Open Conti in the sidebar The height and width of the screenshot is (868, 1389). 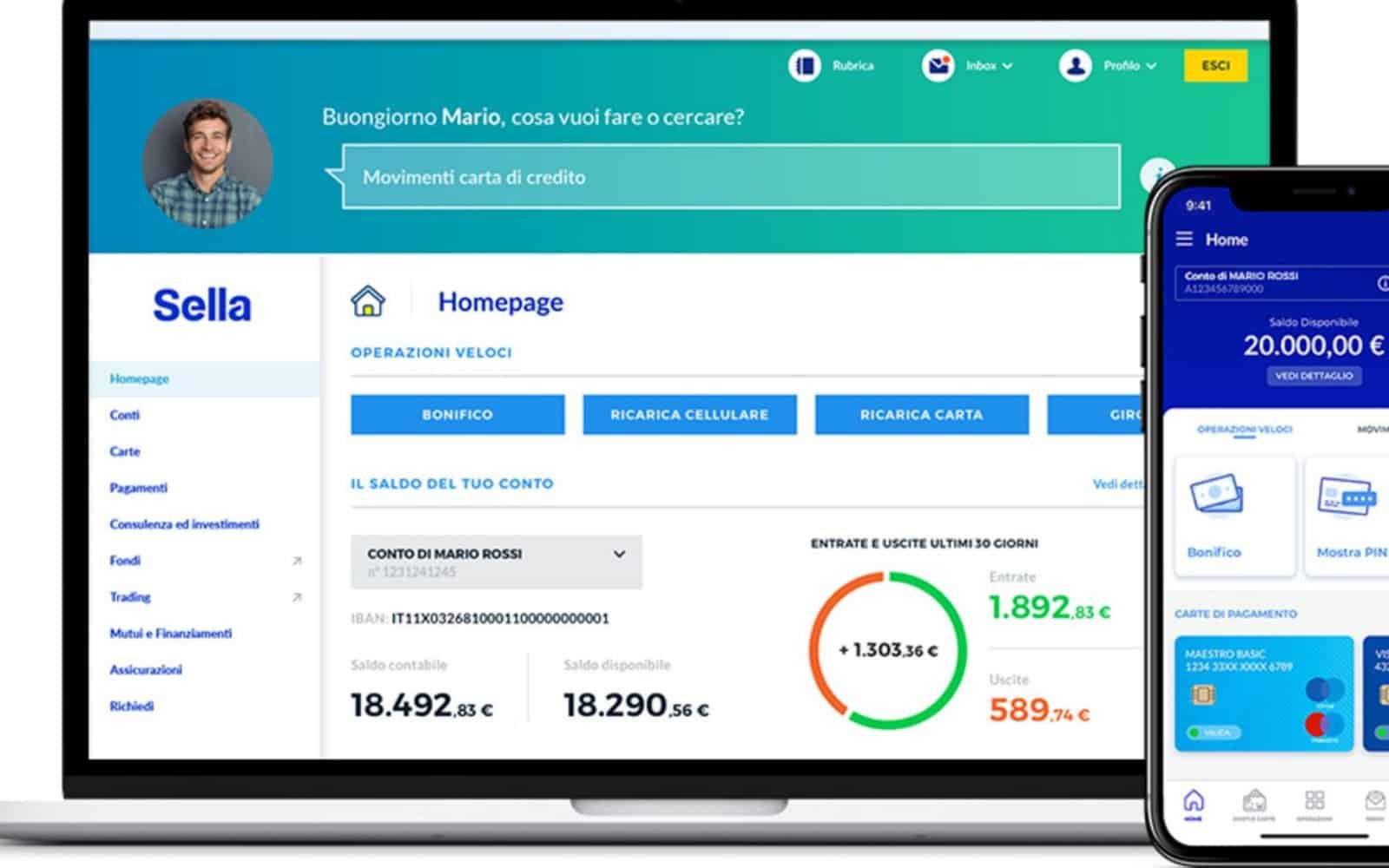point(124,415)
